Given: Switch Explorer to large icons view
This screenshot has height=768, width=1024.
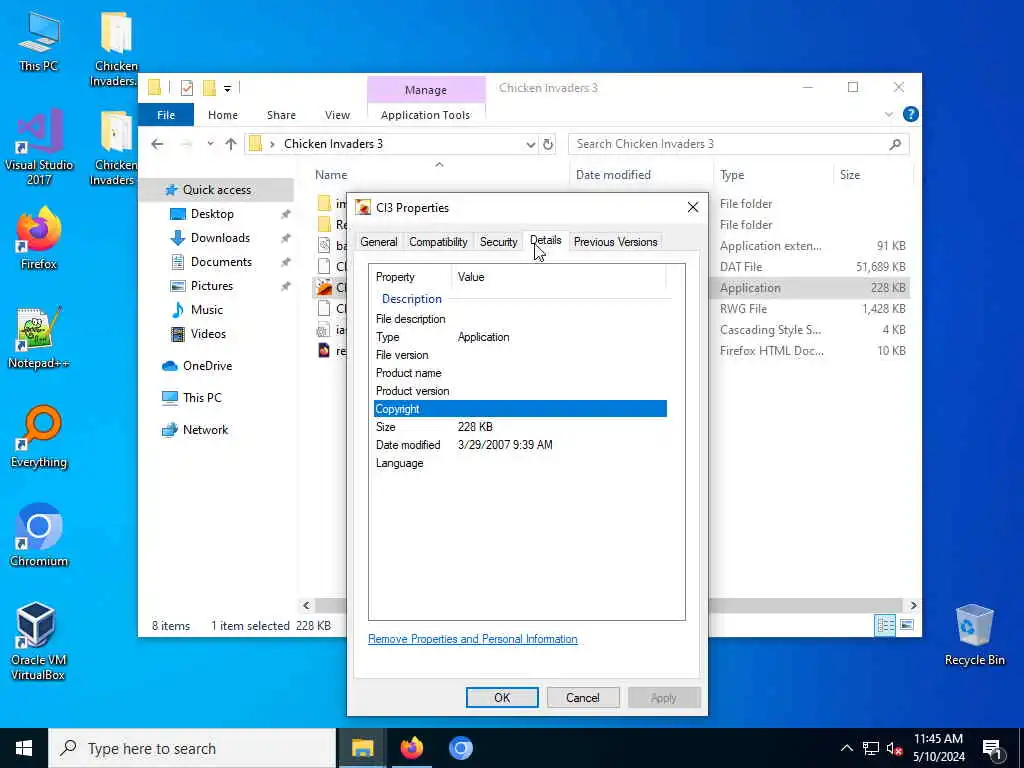Looking at the screenshot, I should 907,626.
